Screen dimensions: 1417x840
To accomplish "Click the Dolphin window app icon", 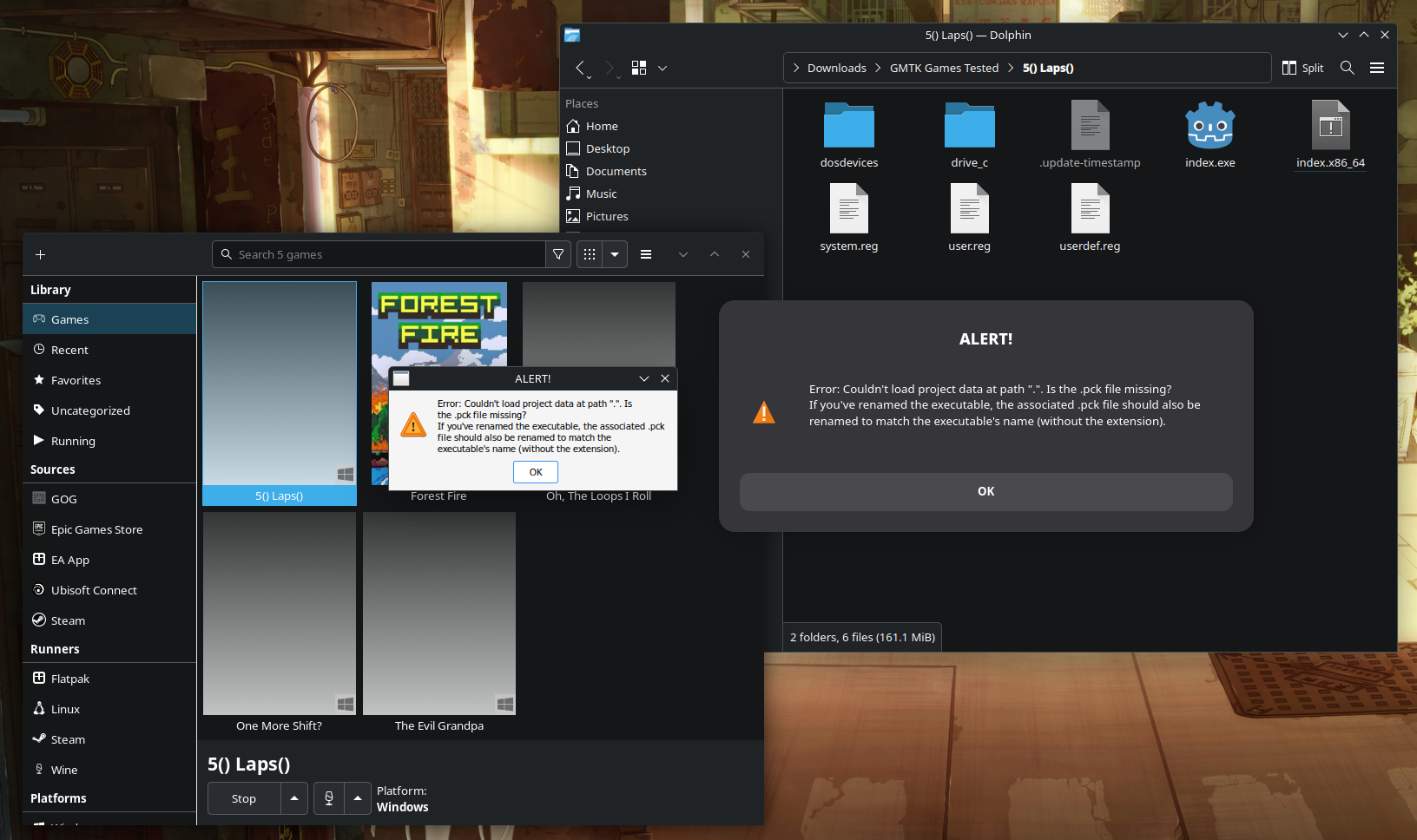I will point(572,35).
